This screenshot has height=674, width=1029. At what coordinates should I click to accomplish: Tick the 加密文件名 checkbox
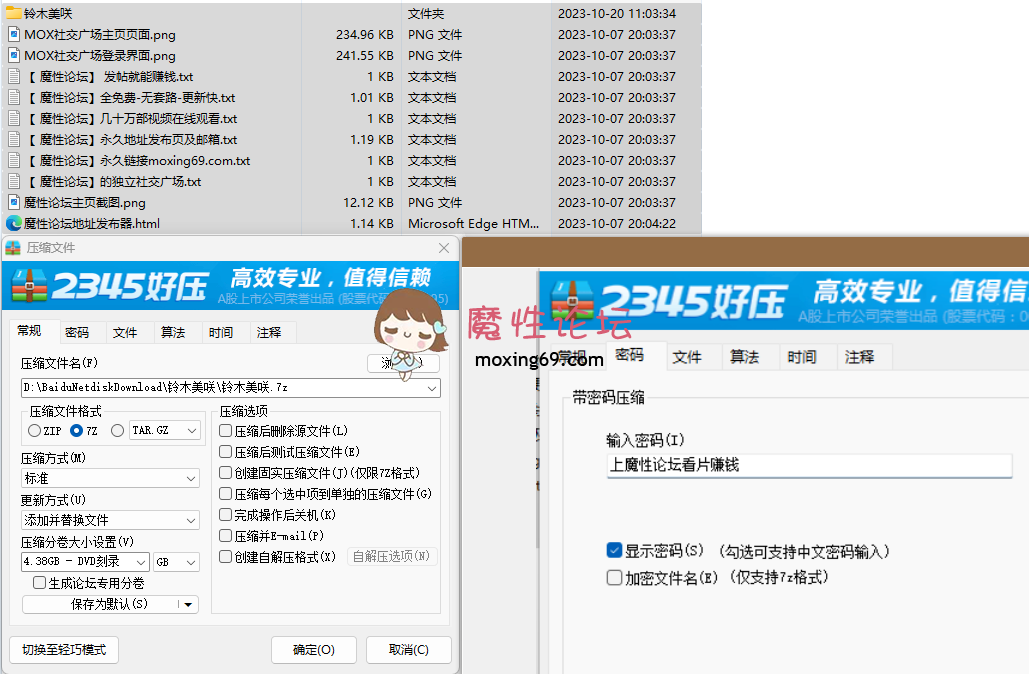[x=614, y=577]
